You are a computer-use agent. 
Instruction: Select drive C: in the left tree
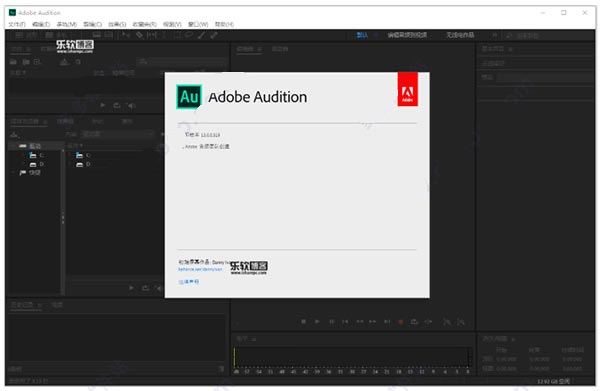point(37,155)
